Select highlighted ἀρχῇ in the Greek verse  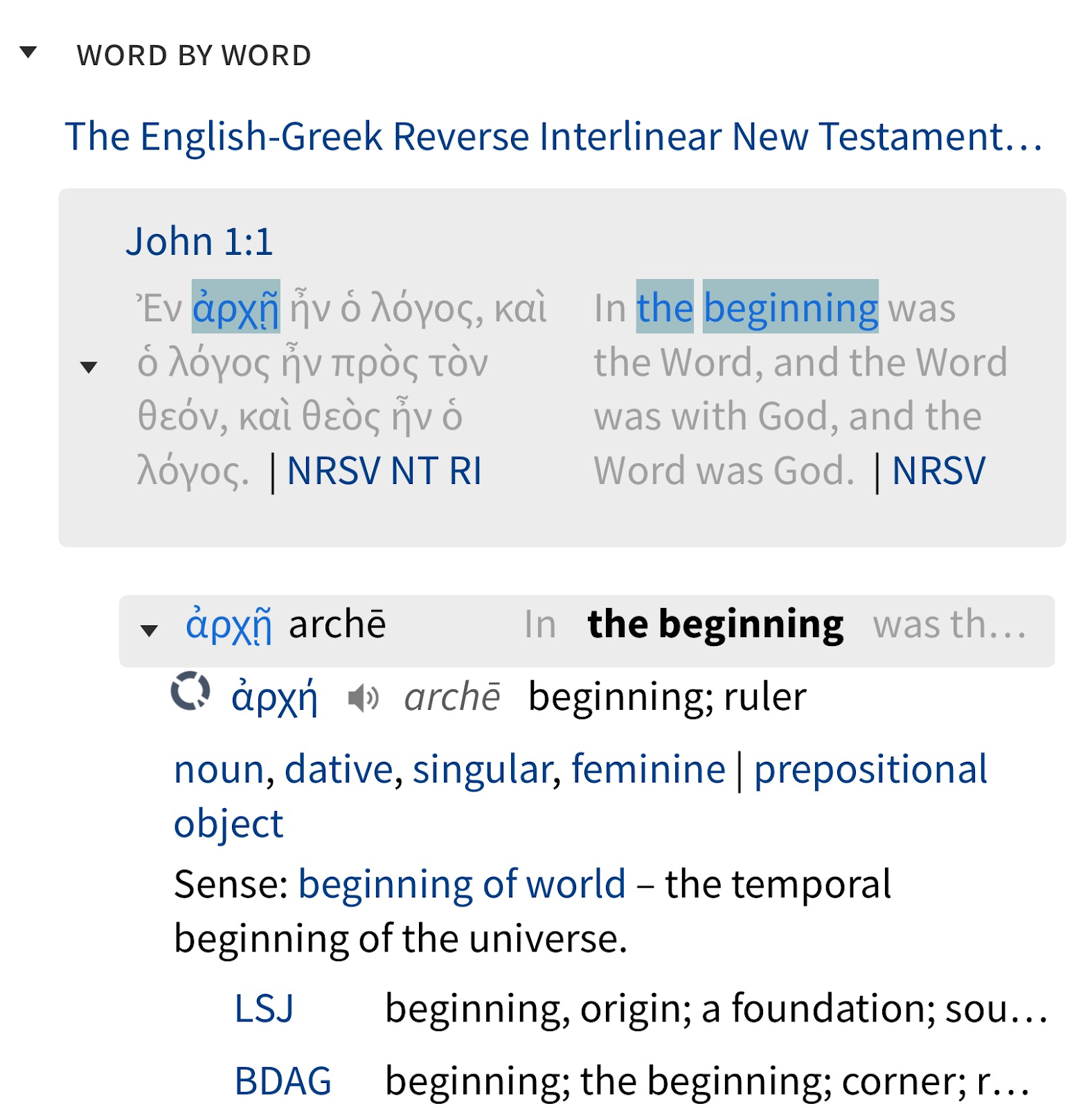(236, 308)
